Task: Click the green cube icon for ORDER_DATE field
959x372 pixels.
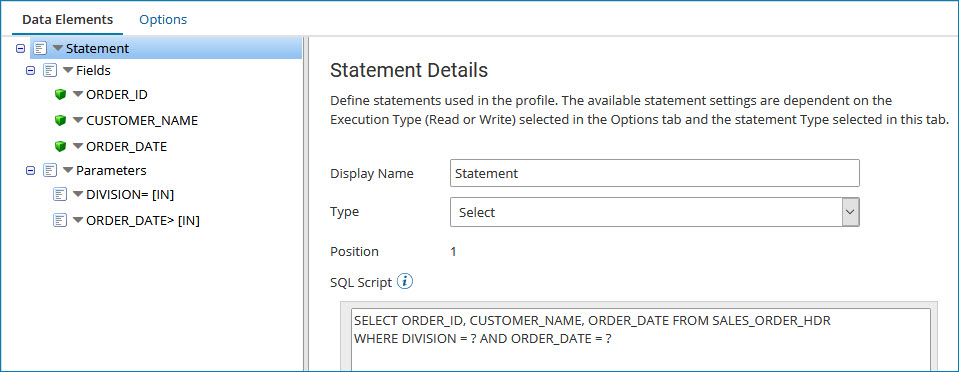Action: (x=60, y=147)
